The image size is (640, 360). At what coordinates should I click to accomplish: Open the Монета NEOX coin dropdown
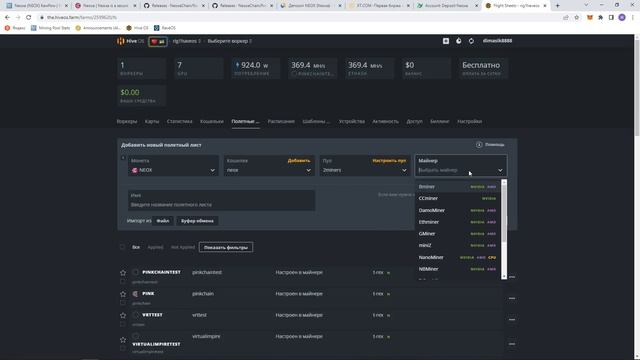(173, 166)
